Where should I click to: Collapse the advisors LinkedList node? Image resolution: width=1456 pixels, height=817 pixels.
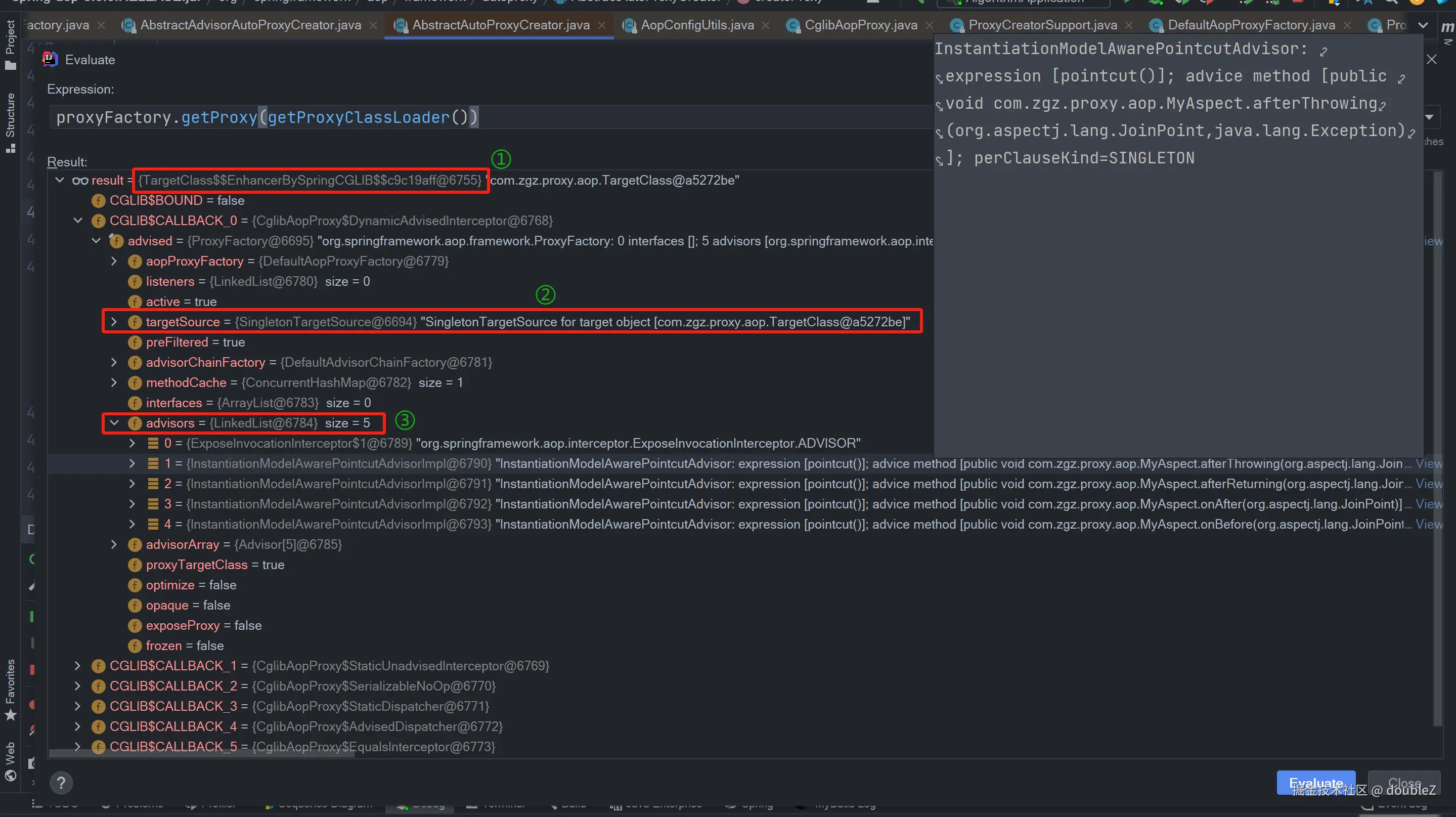[114, 423]
